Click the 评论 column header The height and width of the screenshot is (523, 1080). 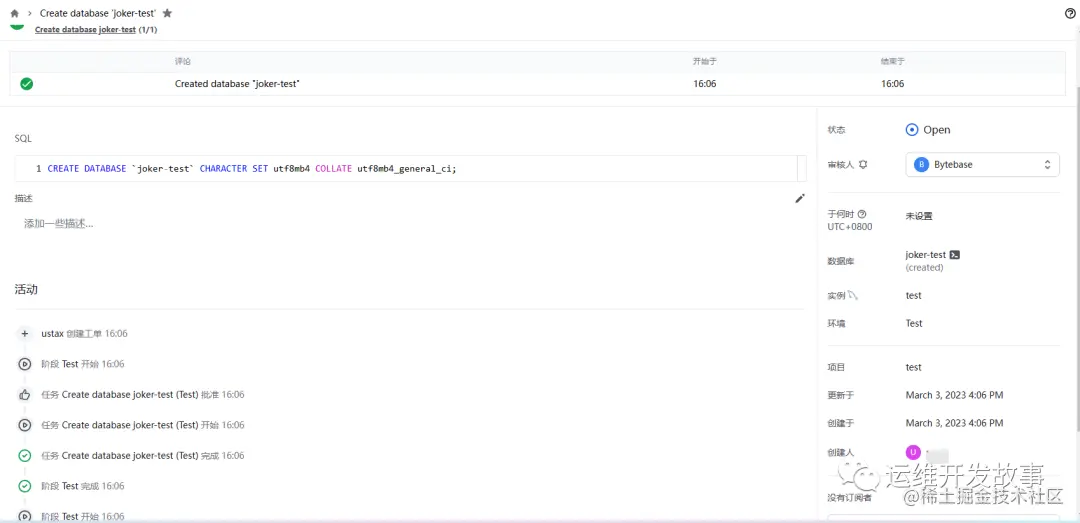183,61
